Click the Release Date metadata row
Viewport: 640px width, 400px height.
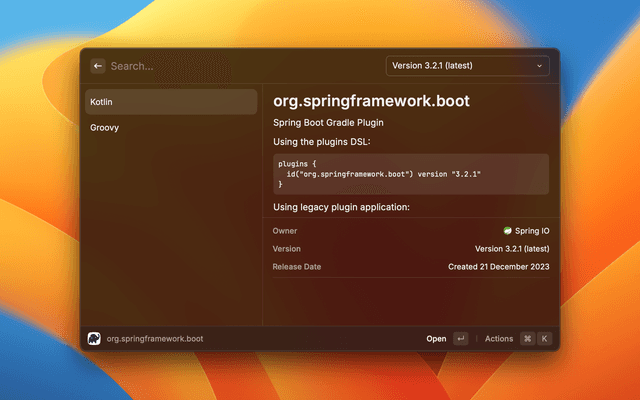tap(410, 267)
